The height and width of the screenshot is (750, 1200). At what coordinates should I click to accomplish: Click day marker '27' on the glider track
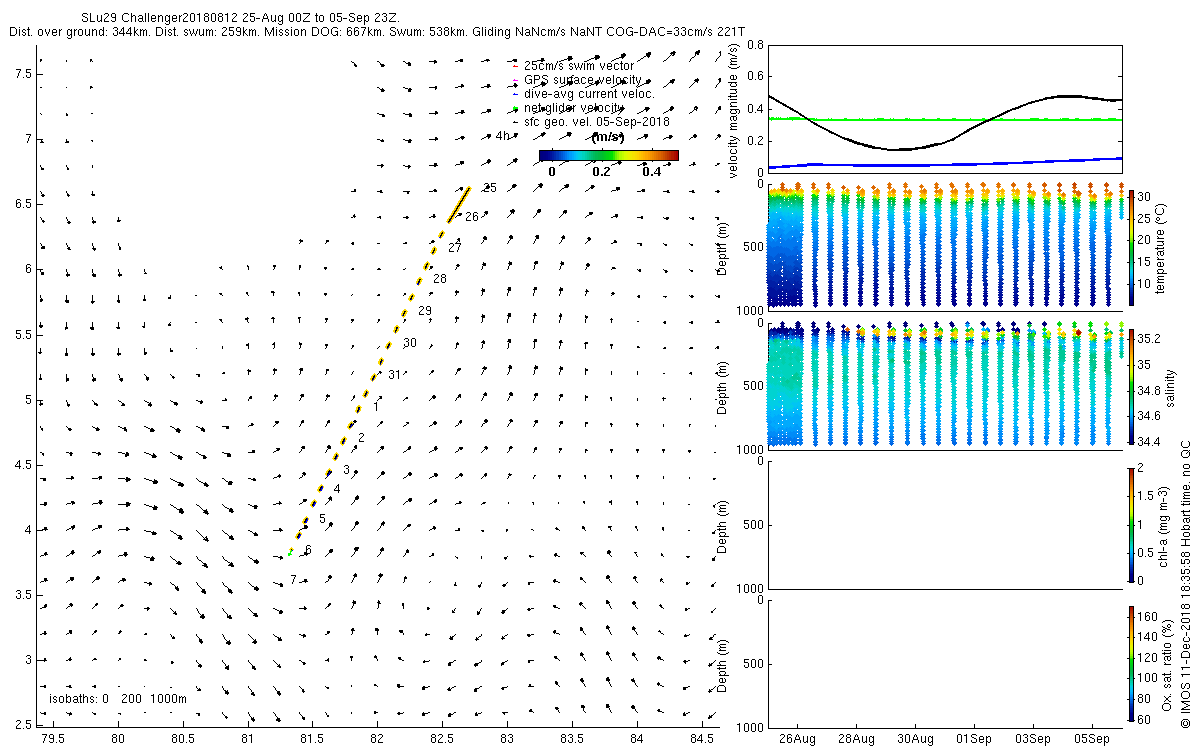point(455,247)
